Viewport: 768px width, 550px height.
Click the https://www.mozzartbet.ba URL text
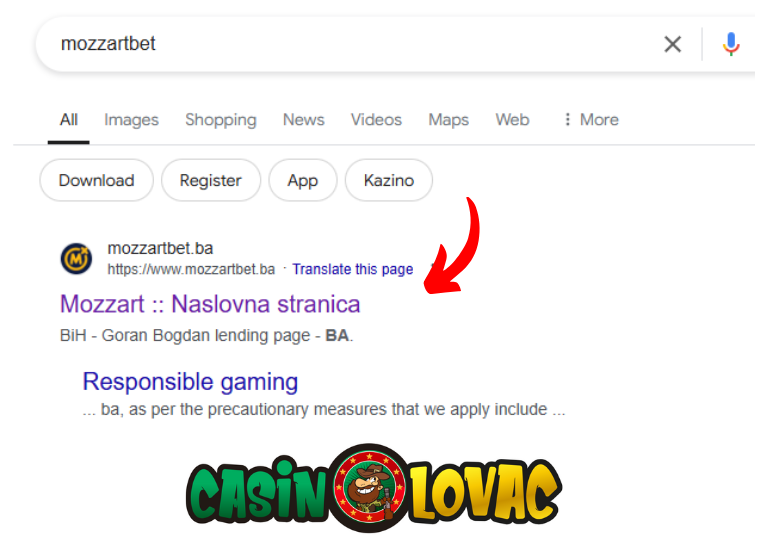coord(191,269)
